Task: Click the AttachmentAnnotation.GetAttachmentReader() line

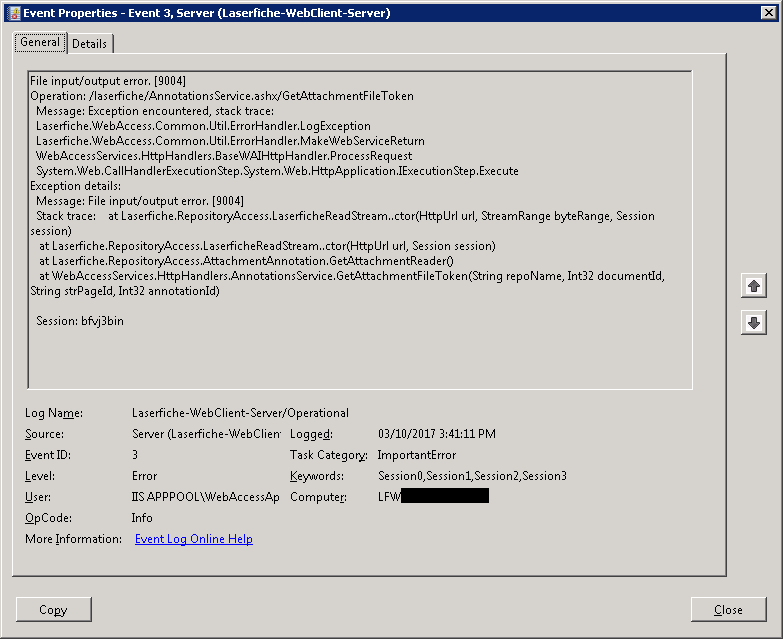Action: pos(246,261)
